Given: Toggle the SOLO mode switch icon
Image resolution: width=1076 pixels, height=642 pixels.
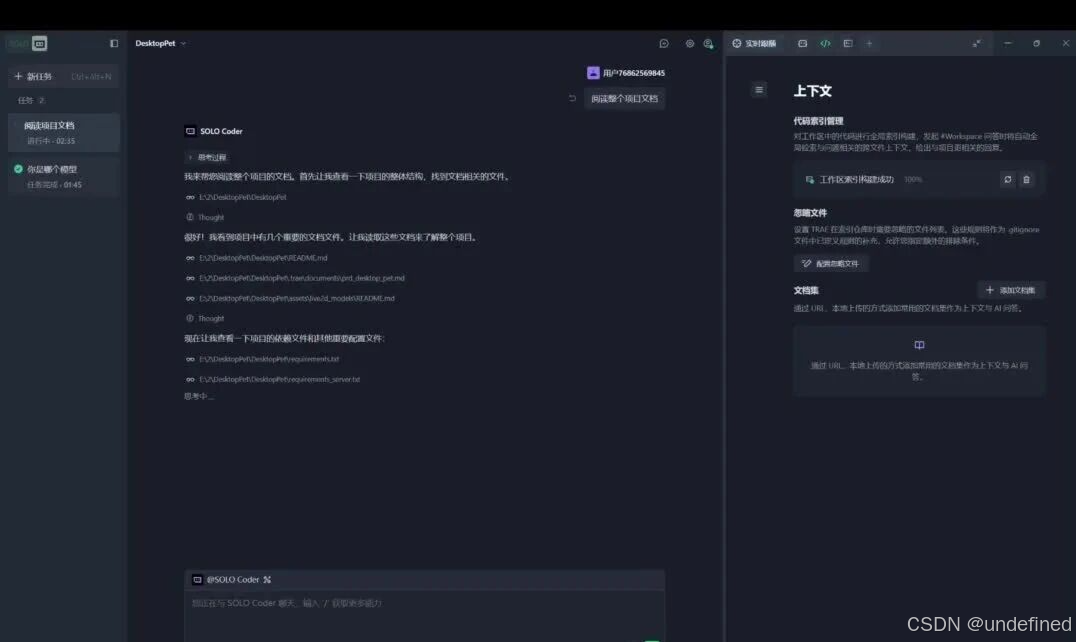Looking at the screenshot, I should 39,43.
